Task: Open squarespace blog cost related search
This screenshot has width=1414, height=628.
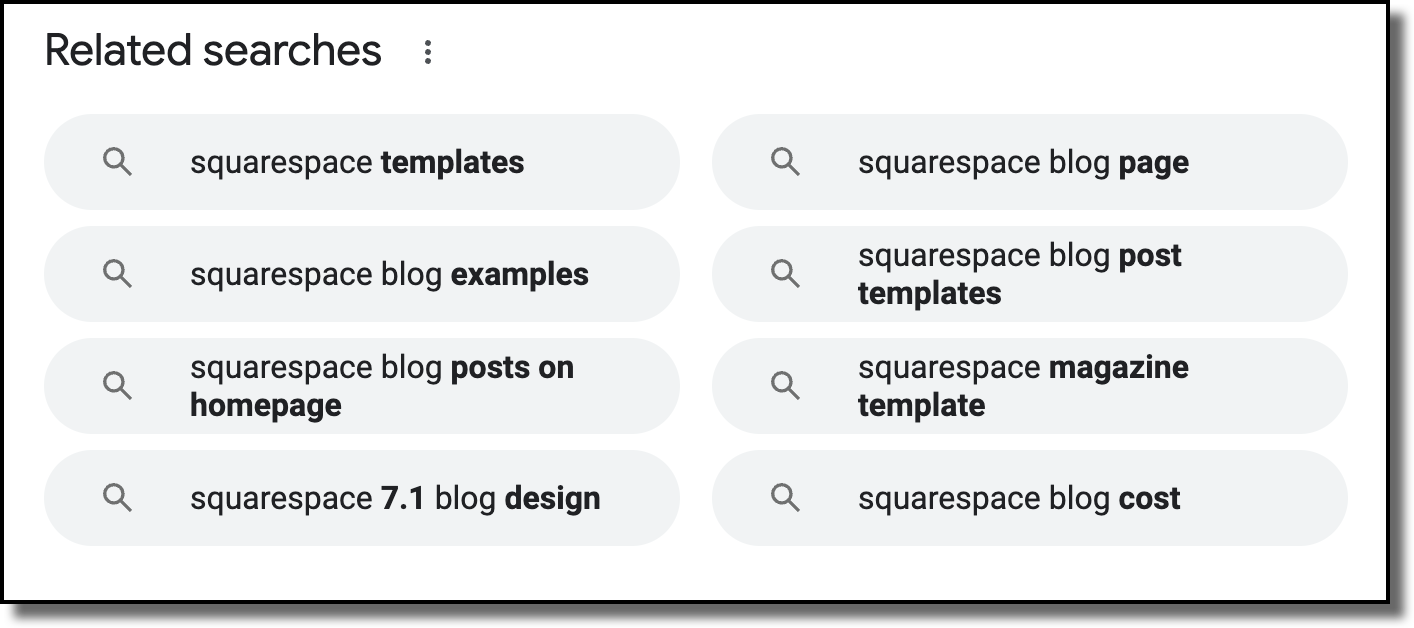Action: [x=1030, y=498]
